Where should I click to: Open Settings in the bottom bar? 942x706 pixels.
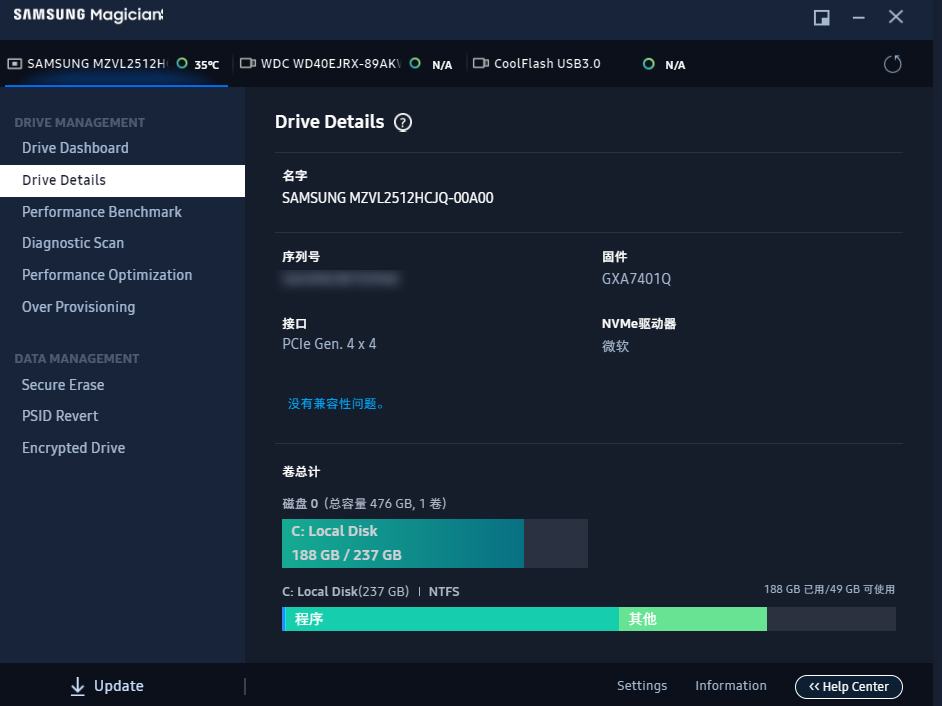point(642,686)
